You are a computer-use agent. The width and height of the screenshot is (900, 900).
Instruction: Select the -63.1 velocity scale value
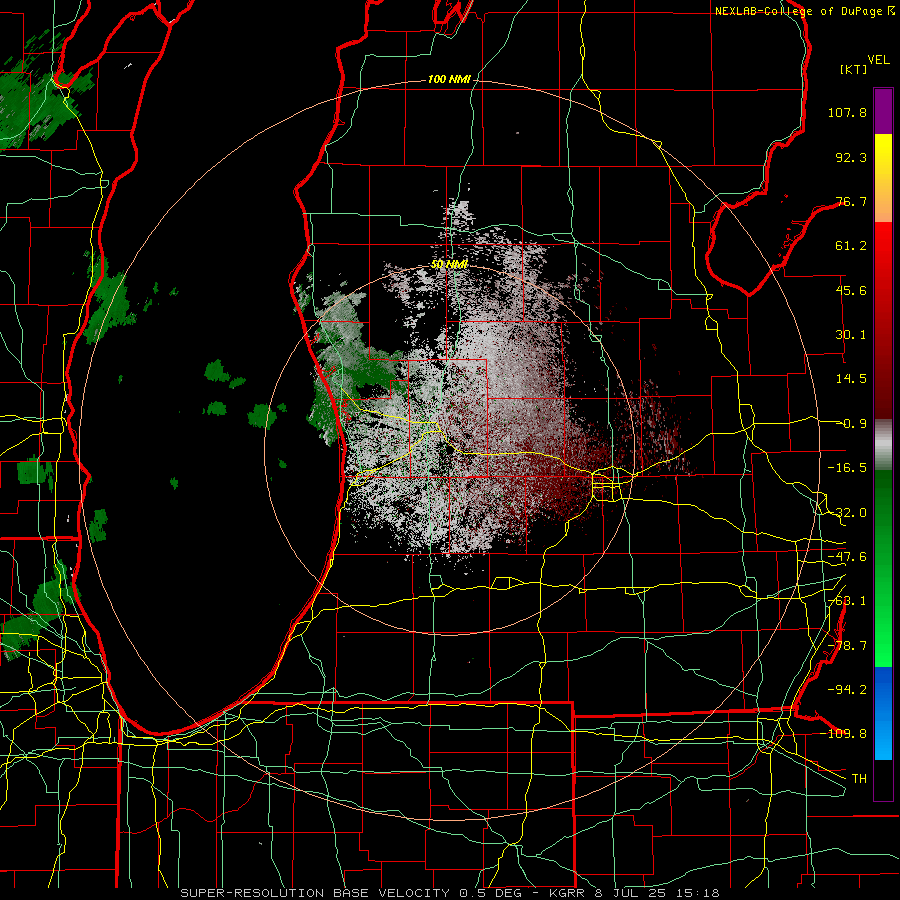[x=847, y=601]
